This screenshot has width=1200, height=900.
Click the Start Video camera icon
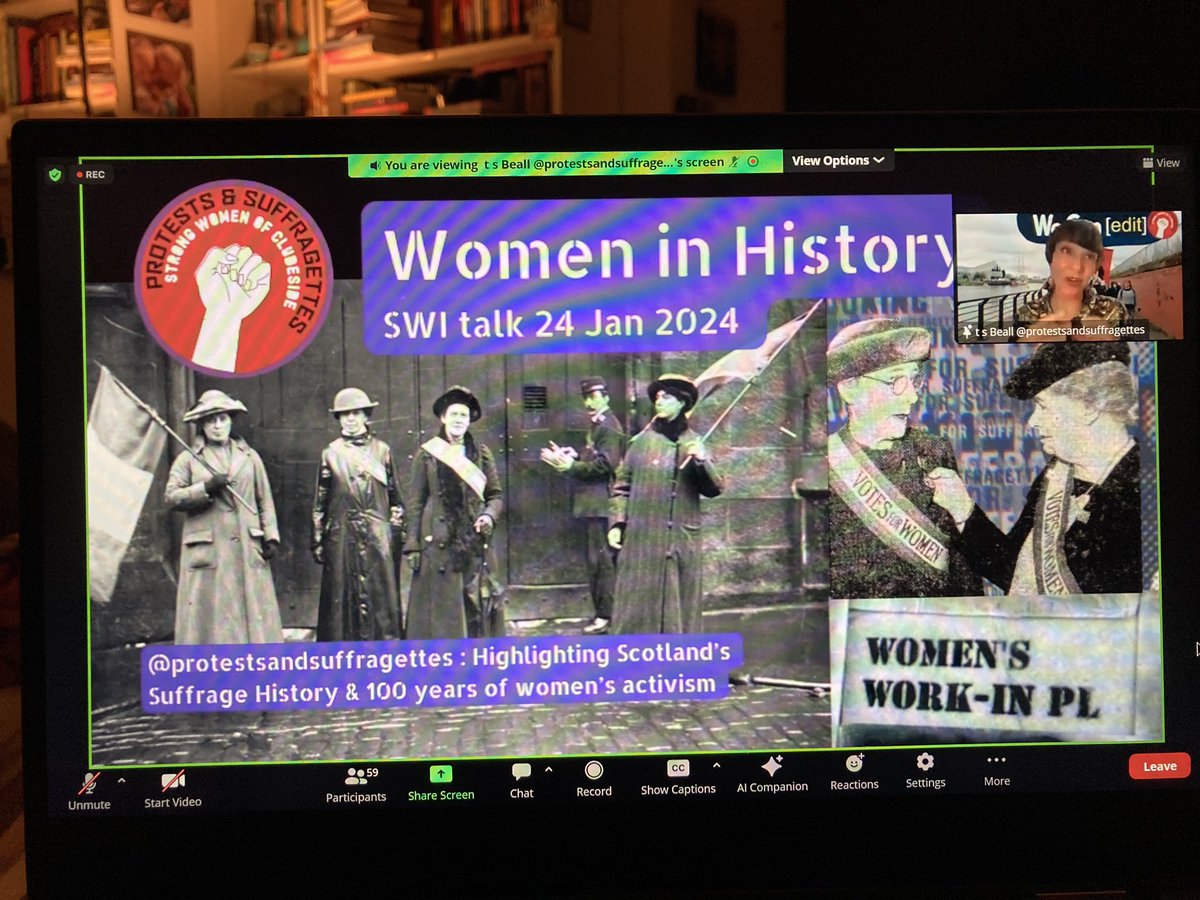pyautogui.click(x=173, y=781)
